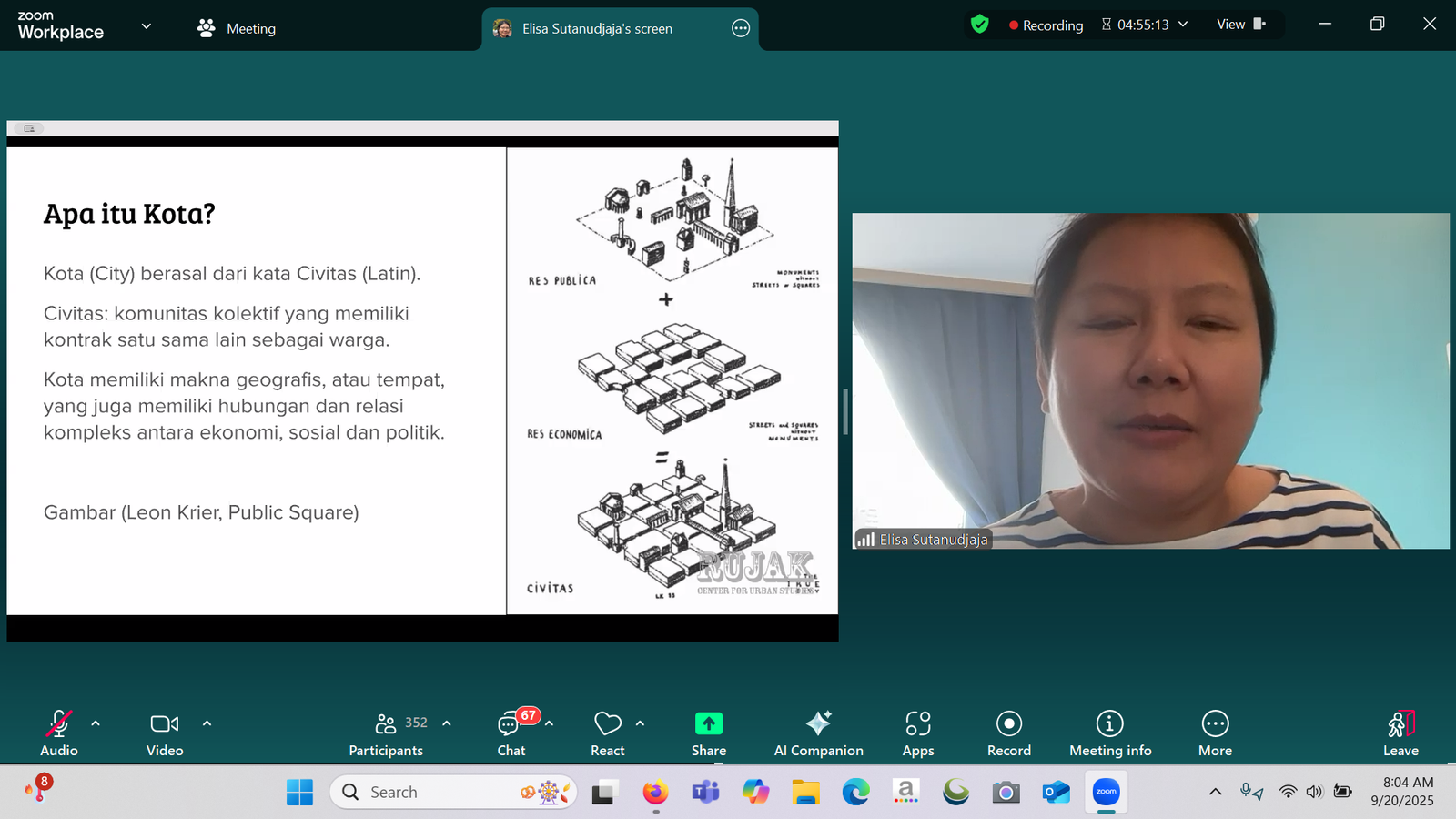Open the Participants list
This screenshot has width=1456, height=819.
[387, 733]
